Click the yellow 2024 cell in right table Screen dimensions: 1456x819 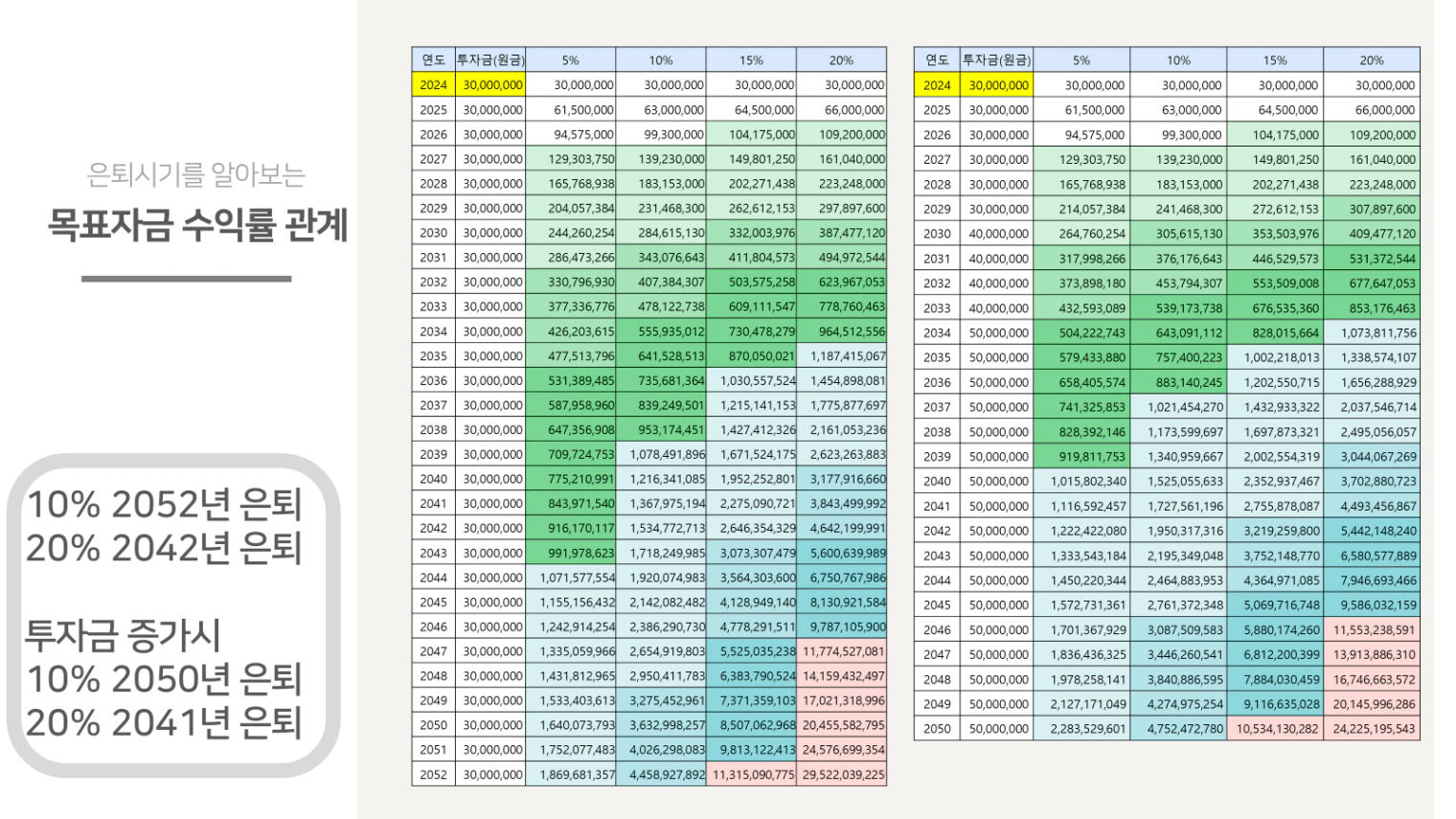(x=937, y=85)
